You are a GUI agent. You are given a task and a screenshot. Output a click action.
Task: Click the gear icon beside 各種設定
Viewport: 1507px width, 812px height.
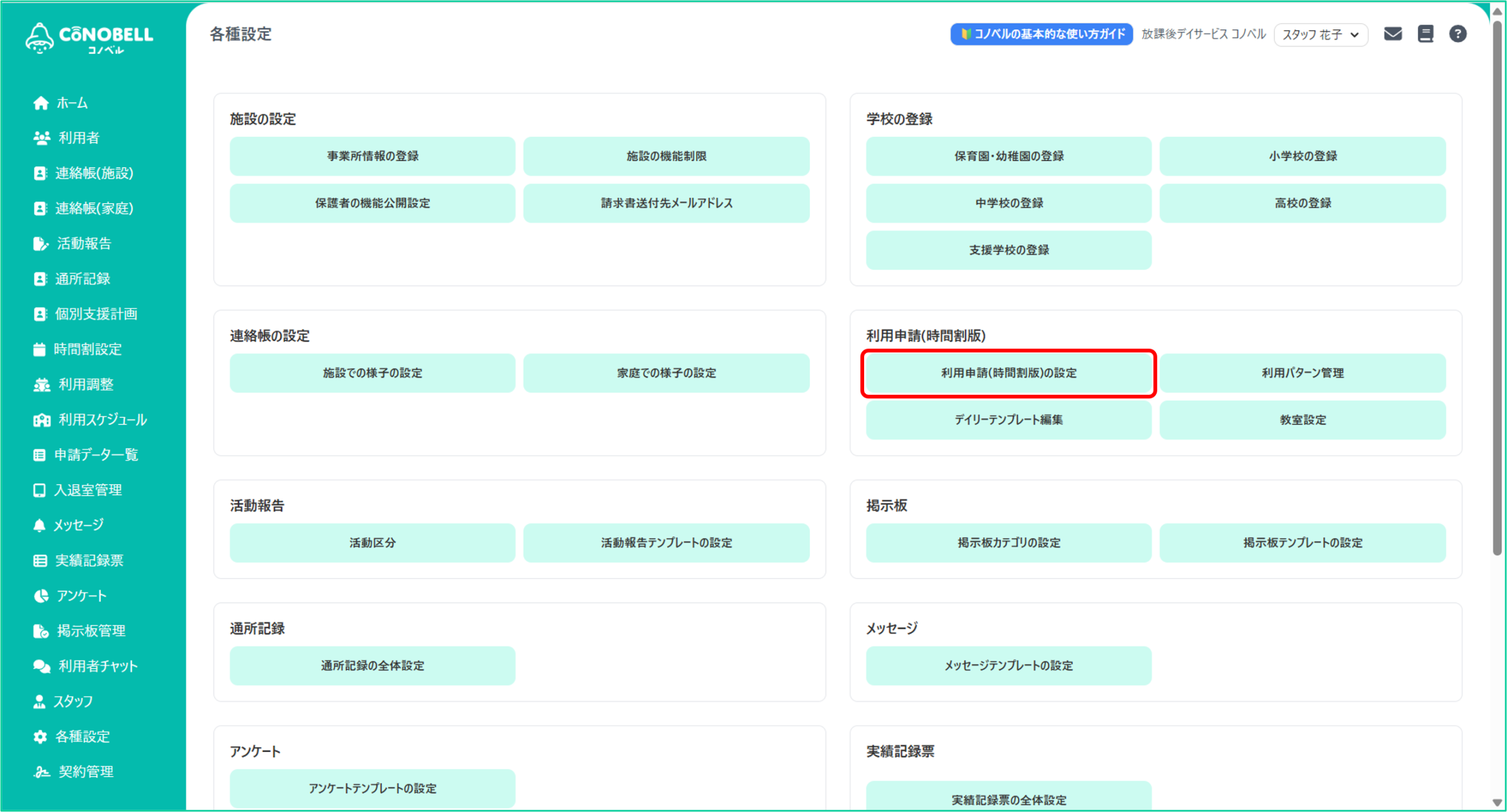coord(40,737)
